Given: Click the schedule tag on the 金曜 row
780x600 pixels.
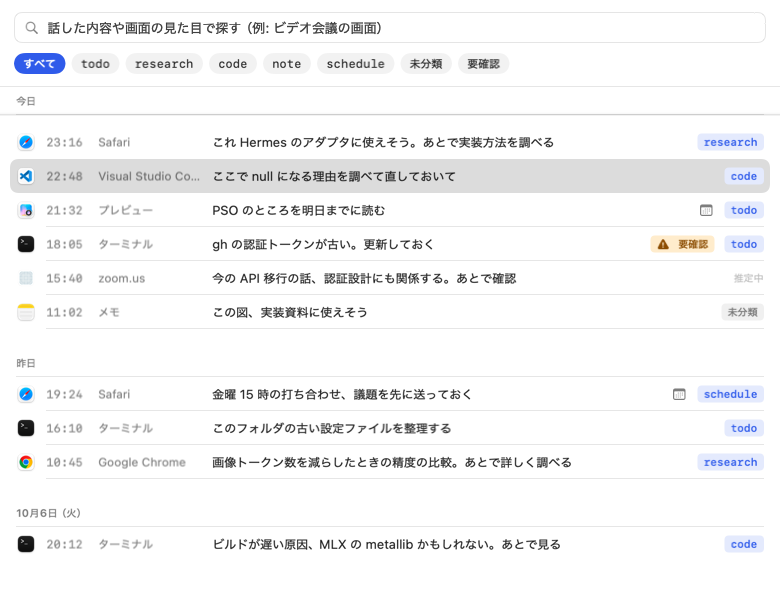Looking at the screenshot, I should [x=730, y=394].
